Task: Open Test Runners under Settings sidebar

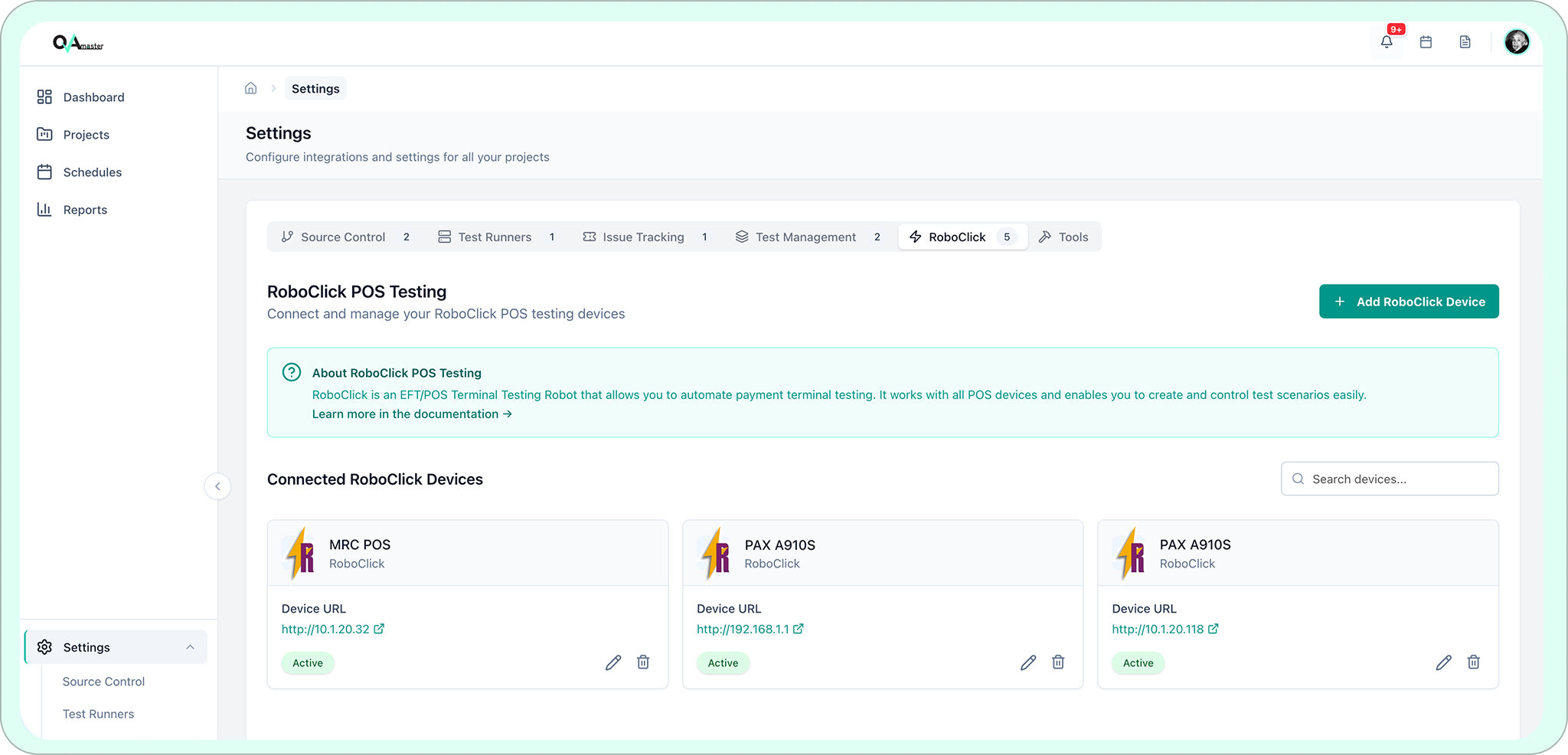Action: click(x=98, y=714)
